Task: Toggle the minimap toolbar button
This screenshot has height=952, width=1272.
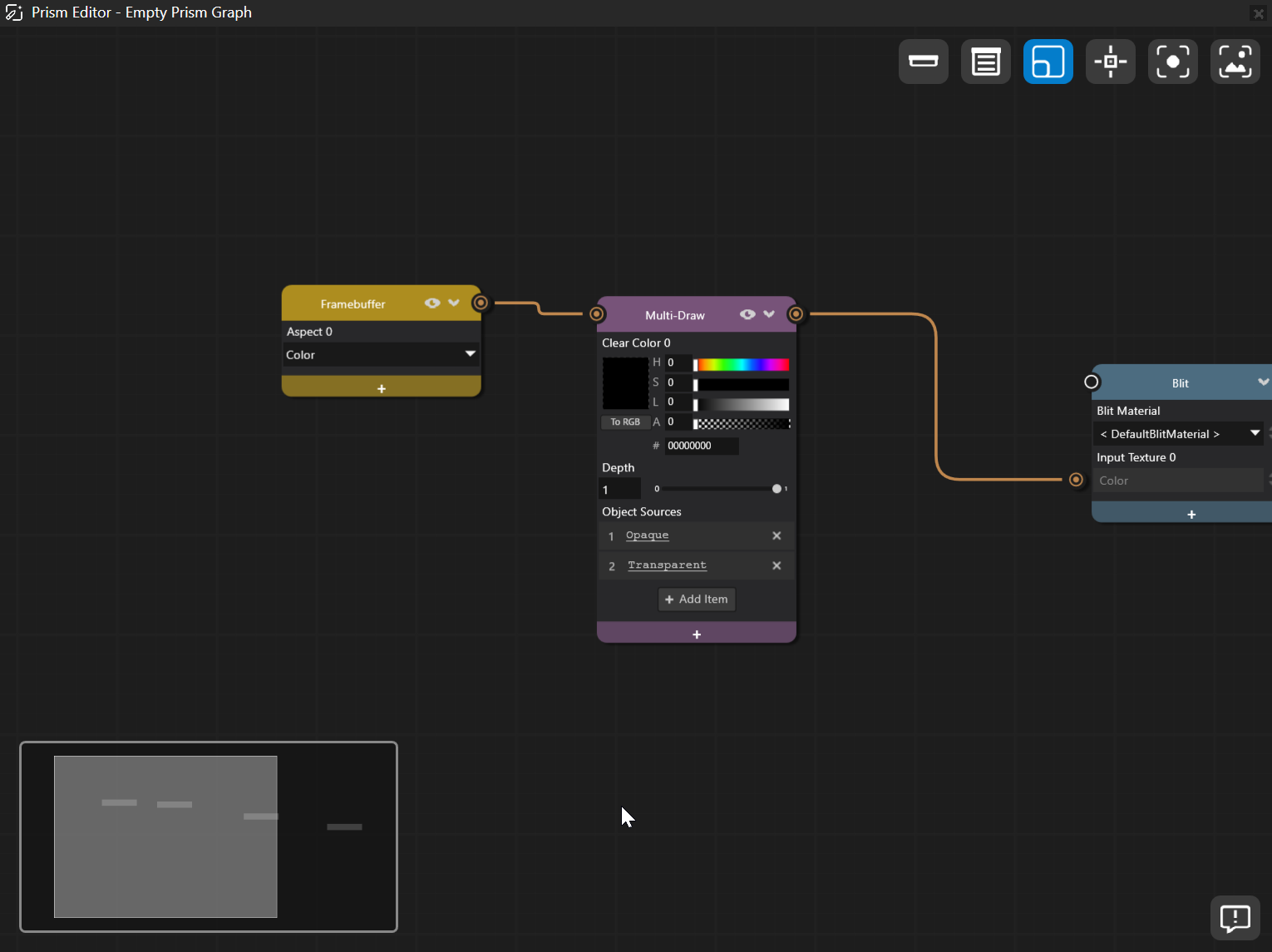Action: (1048, 62)
